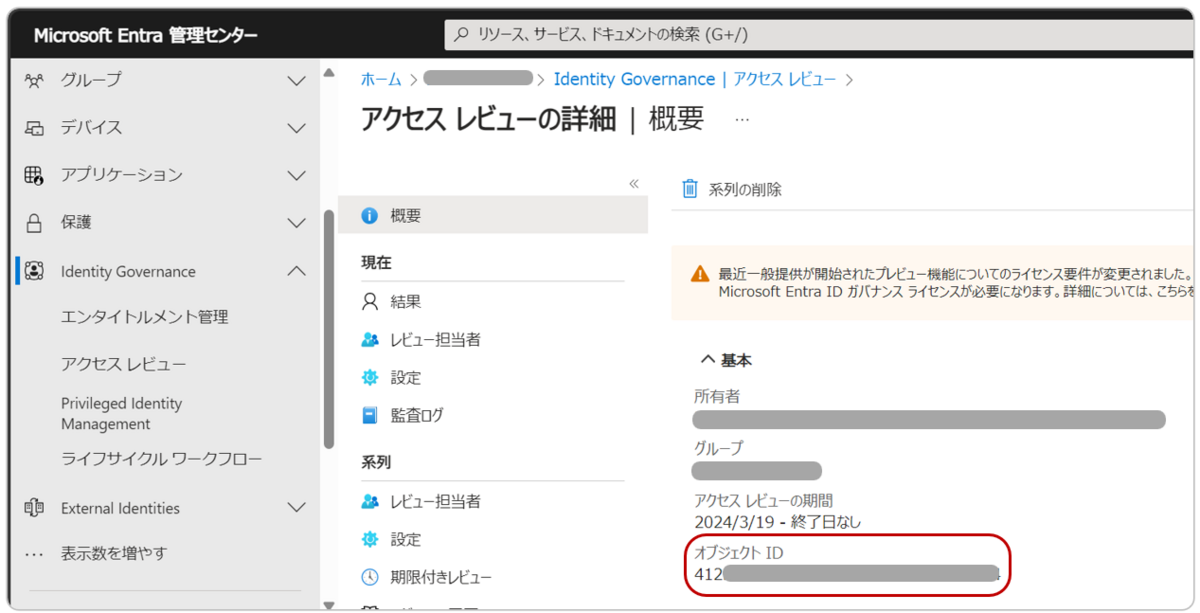The image size is (1200, 613).
Task: Click the trash icon for 系列の削除
Action: tap(689, 189)
